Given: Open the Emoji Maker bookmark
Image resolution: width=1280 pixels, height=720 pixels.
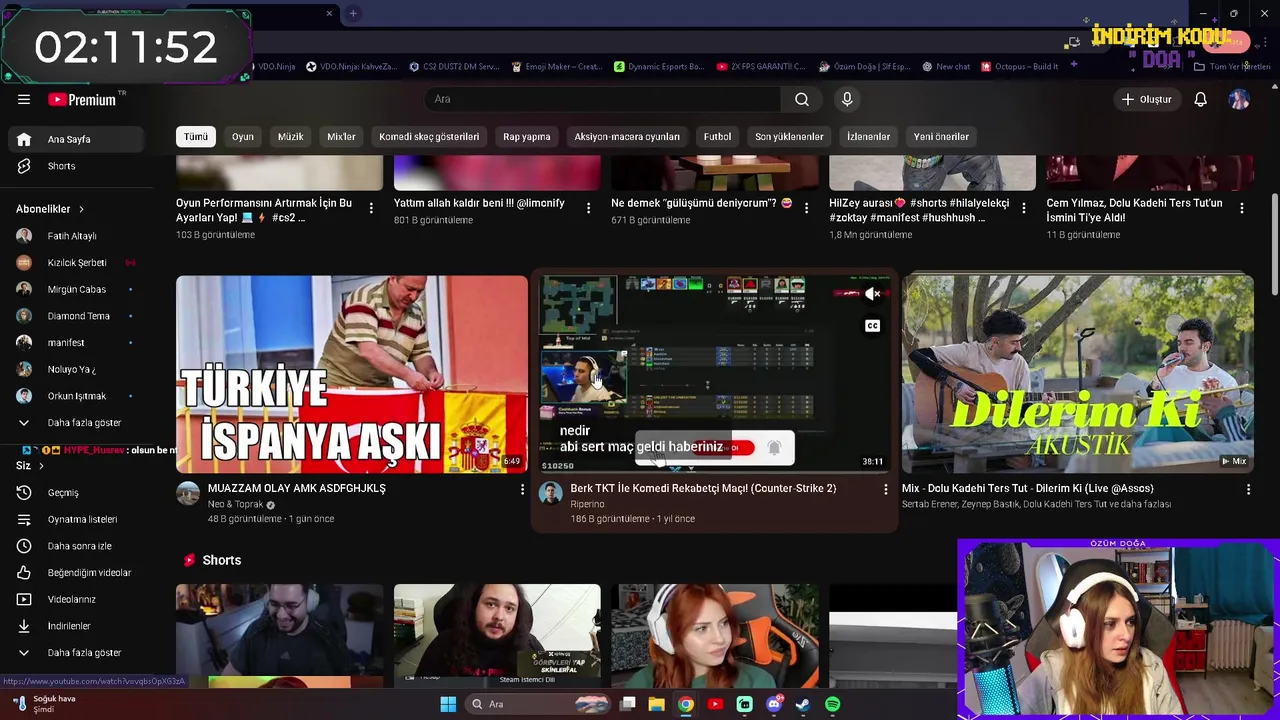Looking at the screenshot, I should click(556, 67).
